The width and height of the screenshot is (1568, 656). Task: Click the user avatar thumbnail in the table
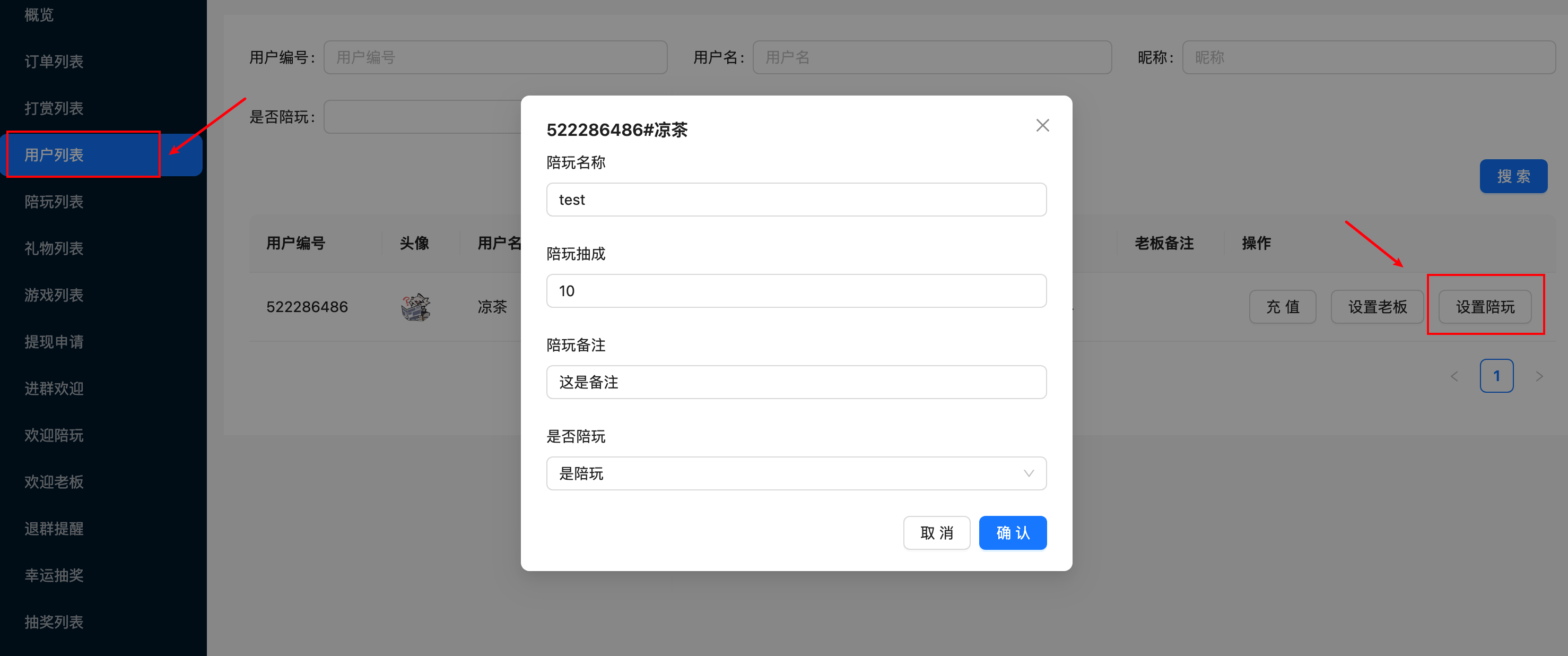[415, 306]
